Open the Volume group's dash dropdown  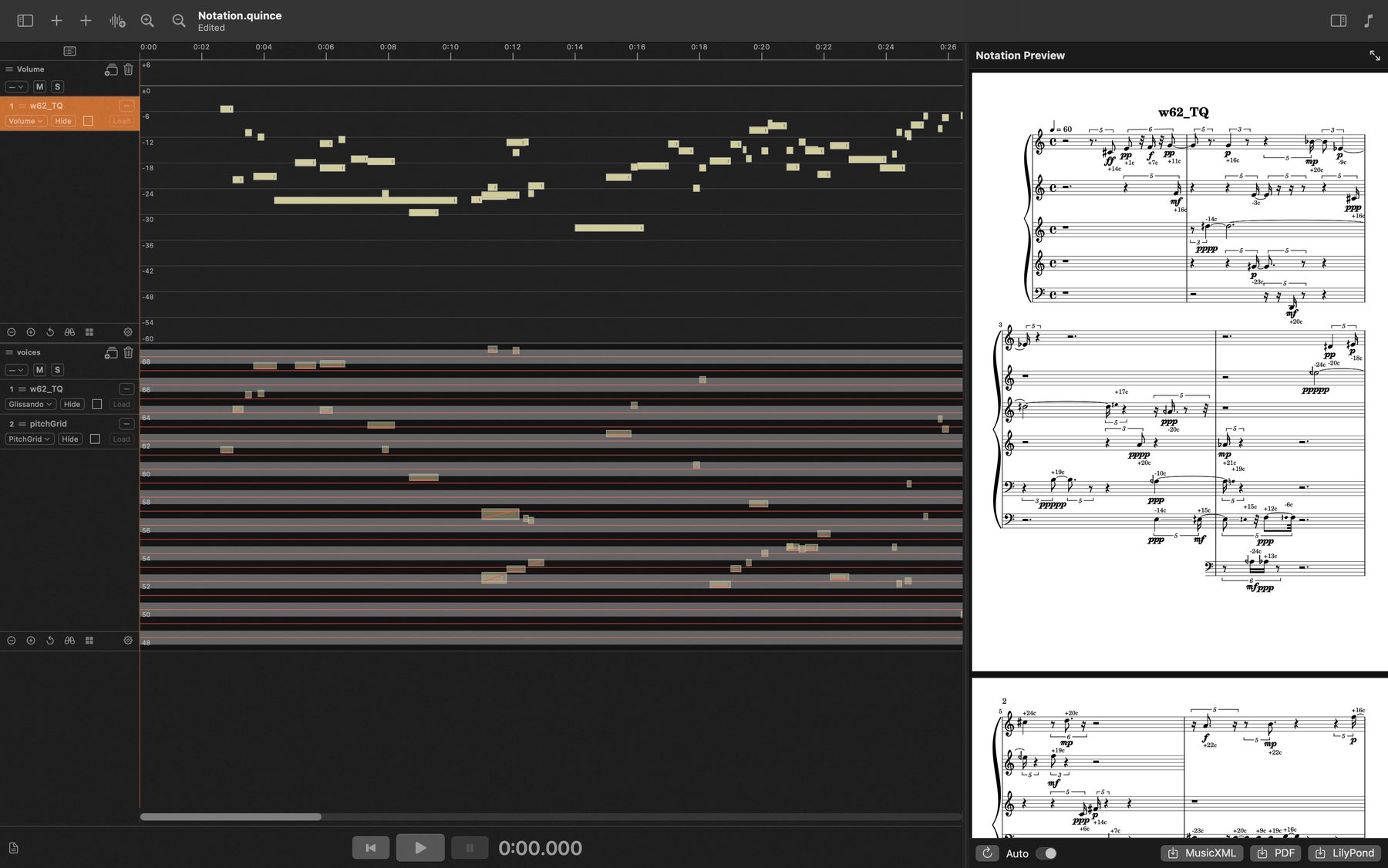pos(16,87)
